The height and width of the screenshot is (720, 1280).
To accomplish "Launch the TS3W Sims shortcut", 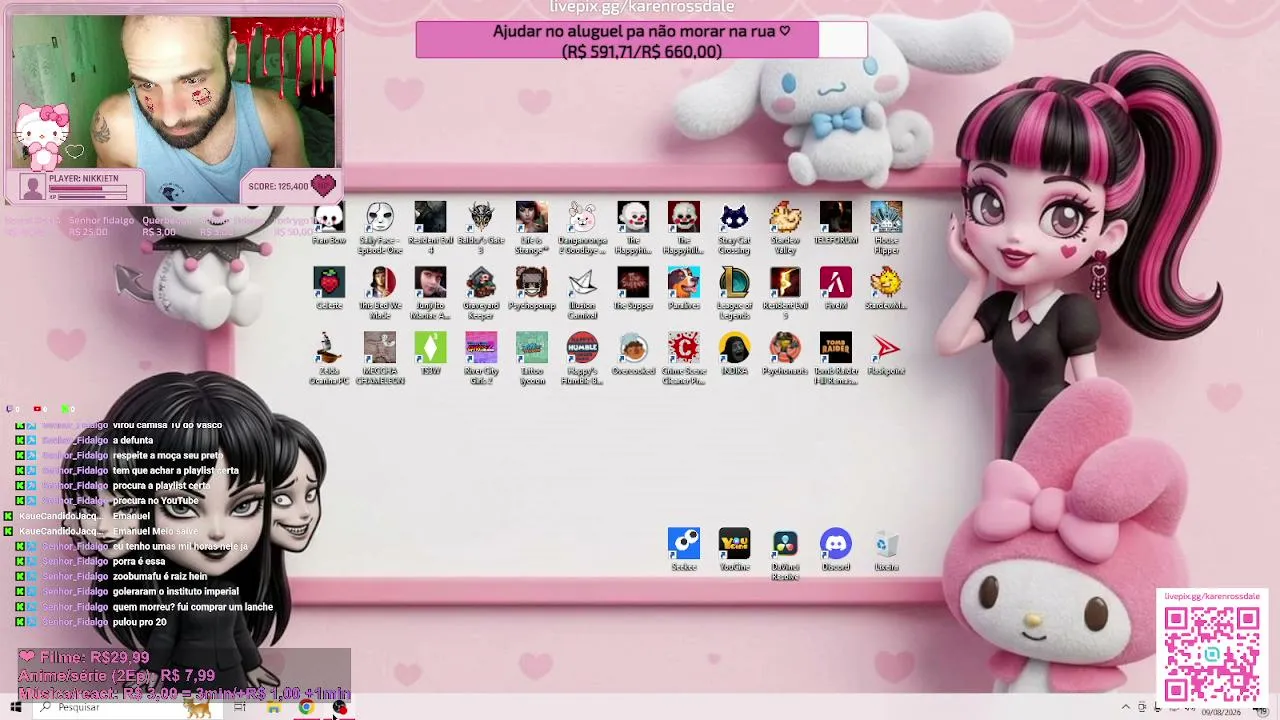I will (430, 354).
